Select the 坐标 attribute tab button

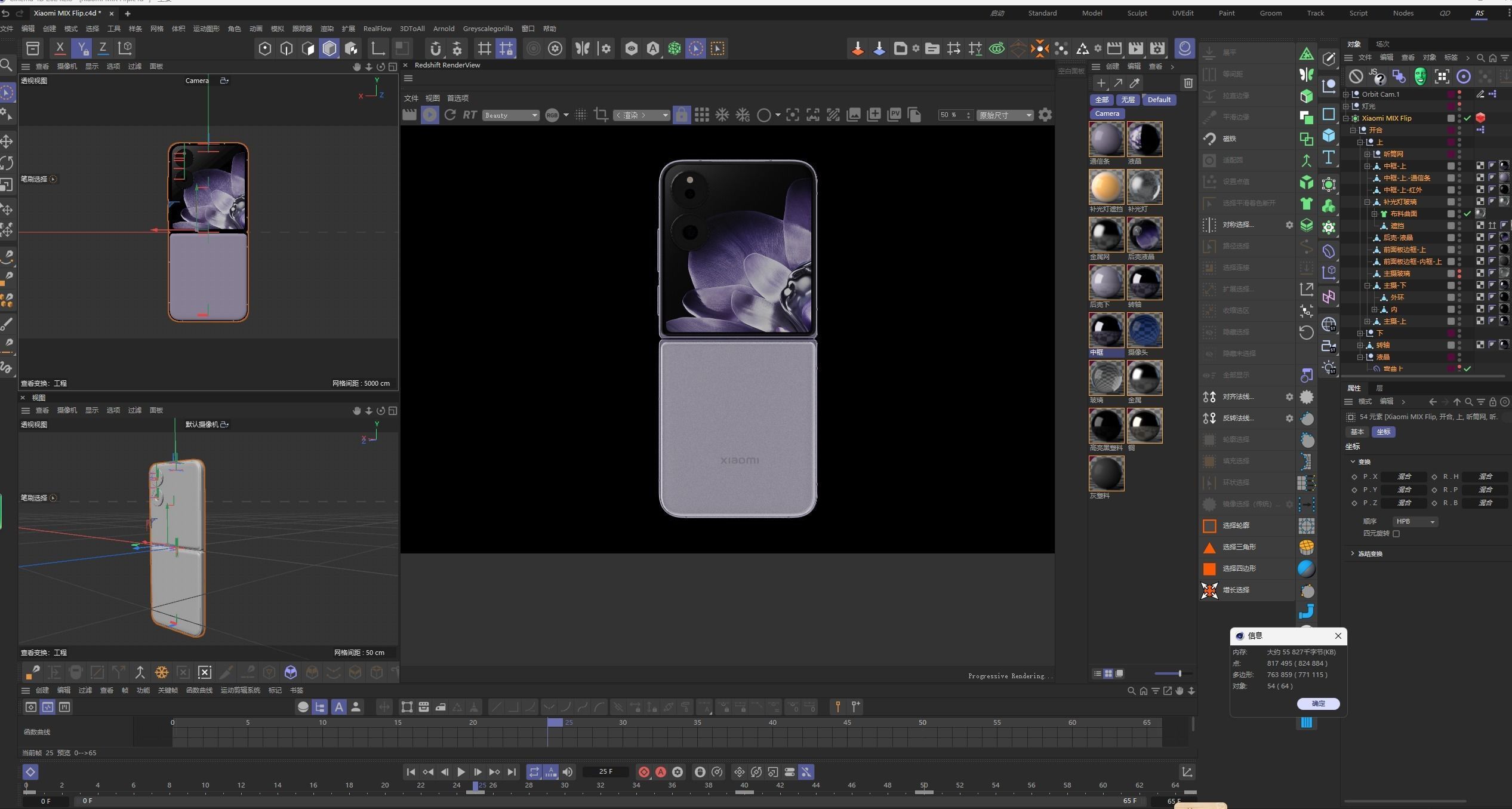click(1383, 432)
